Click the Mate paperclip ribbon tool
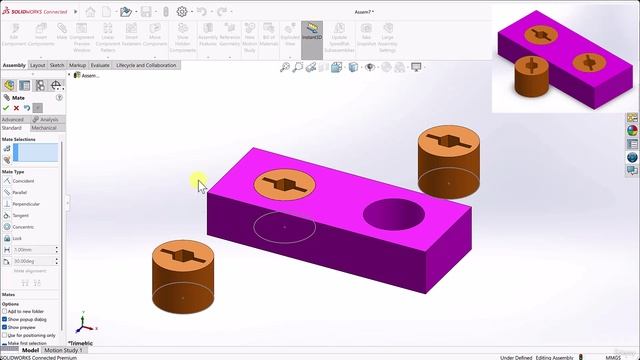 coord(62,31)
